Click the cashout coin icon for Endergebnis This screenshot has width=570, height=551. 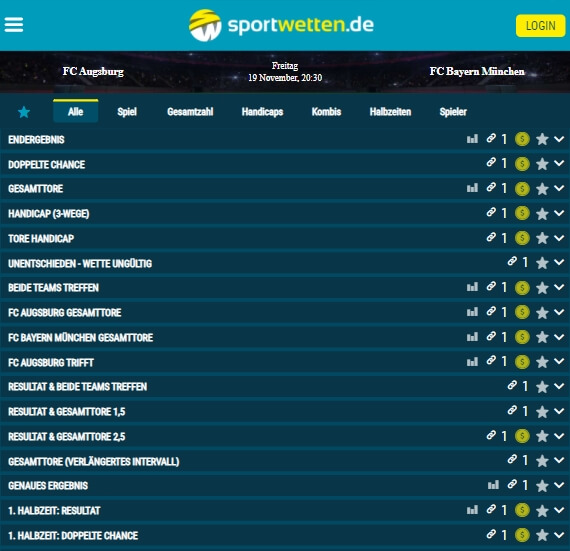[522, 139]
